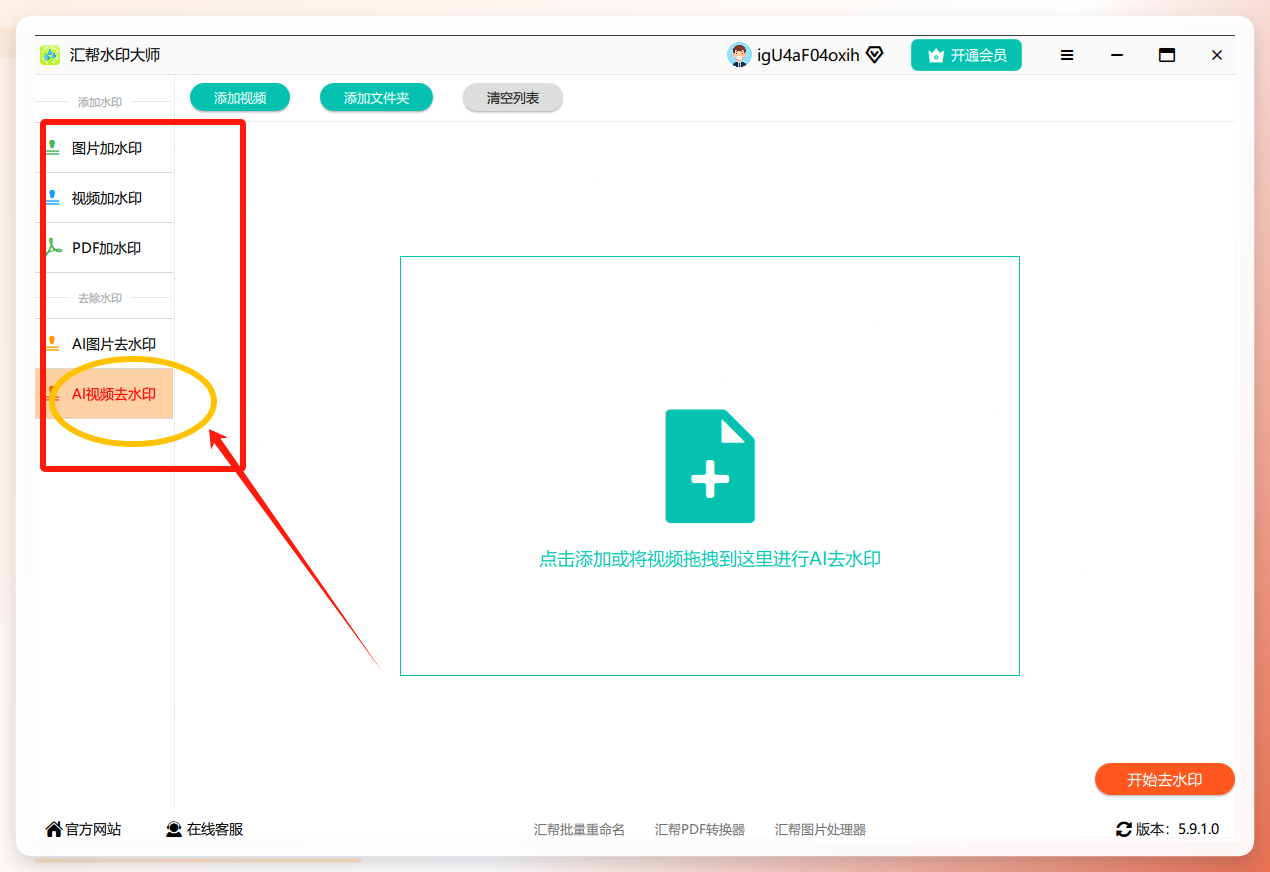Close the 汇帮水印大师 window
Image resolution: width=1270 pixels, height=872 pixels.
click(x=1217, y=55)
